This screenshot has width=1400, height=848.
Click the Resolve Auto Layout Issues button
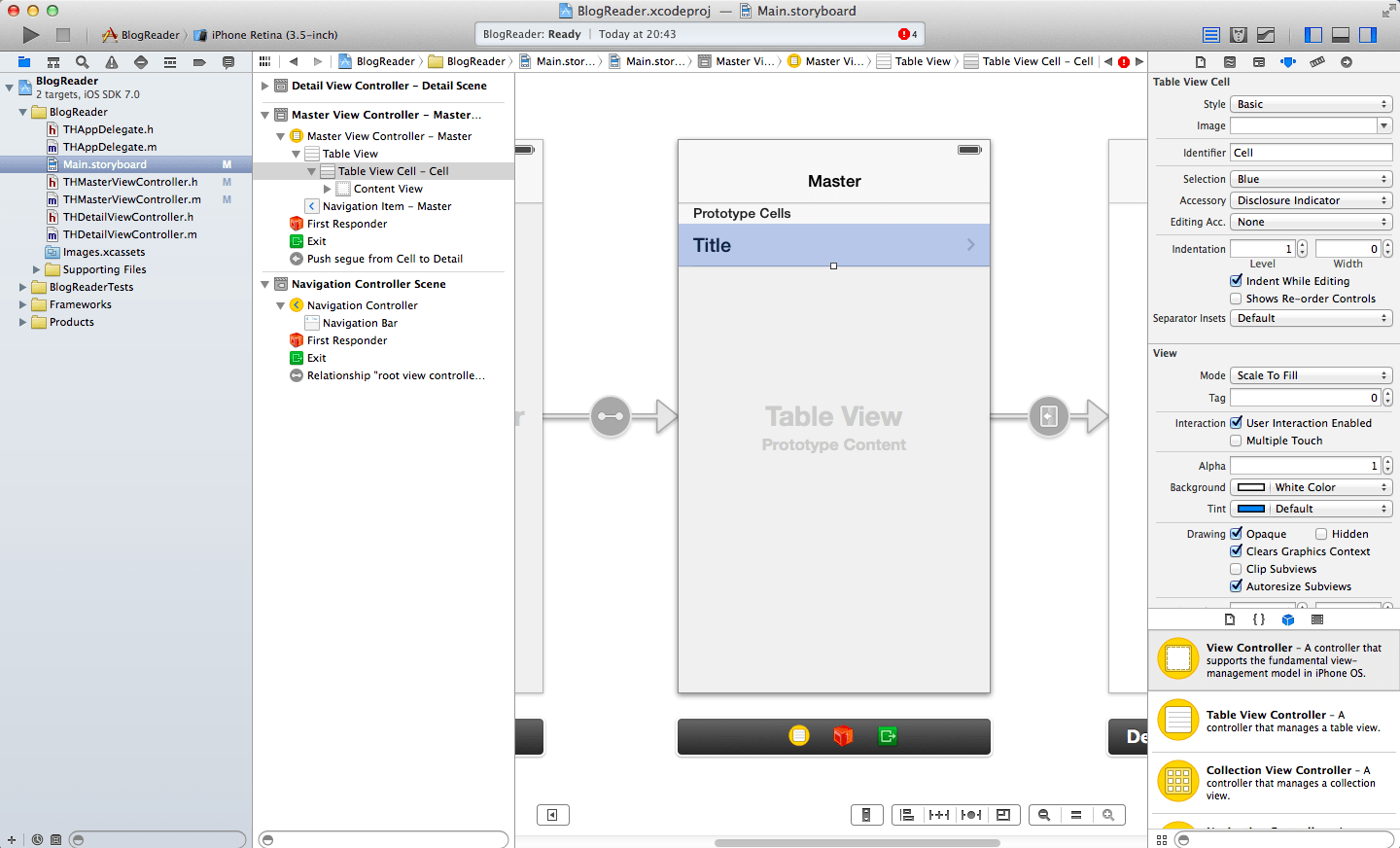[x=971, y=815]
